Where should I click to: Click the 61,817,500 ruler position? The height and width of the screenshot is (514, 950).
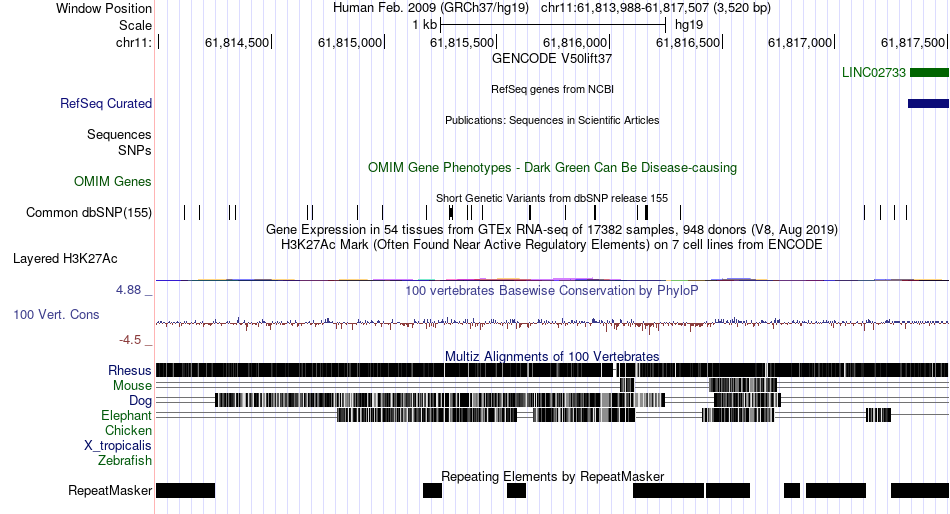(913, 42)
